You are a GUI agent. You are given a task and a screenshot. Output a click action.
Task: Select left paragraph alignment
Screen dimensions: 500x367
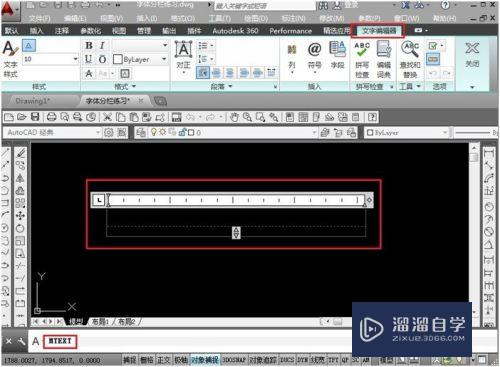(x=217, y=73)
